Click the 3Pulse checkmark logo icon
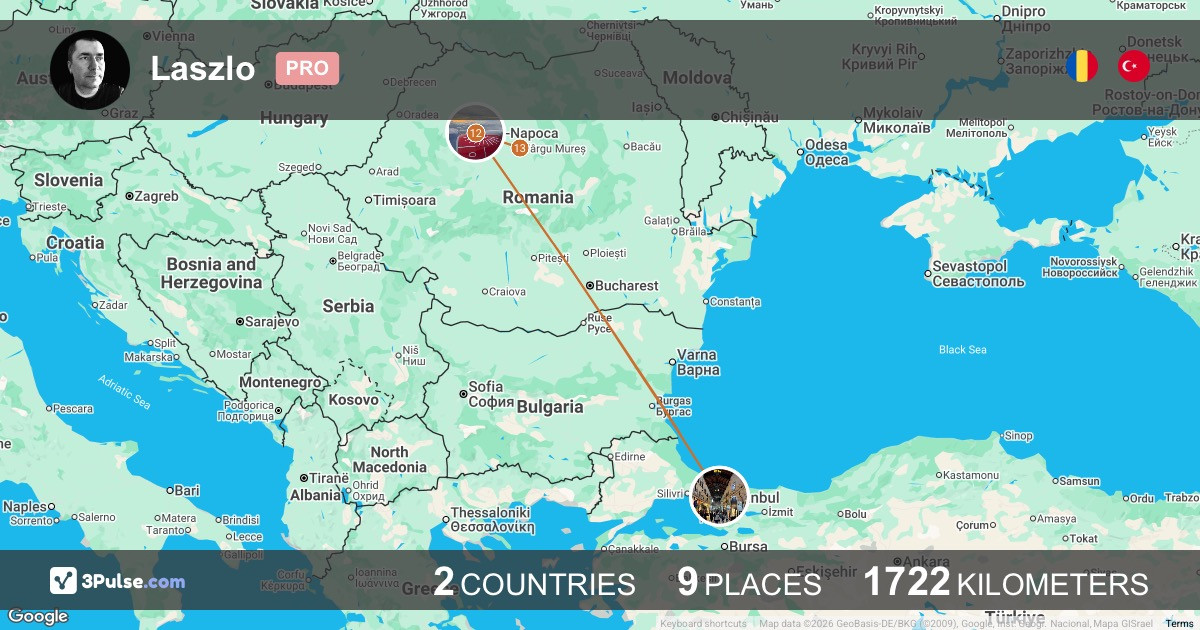This screenshot has width=1200, height=630. [63, 581]
